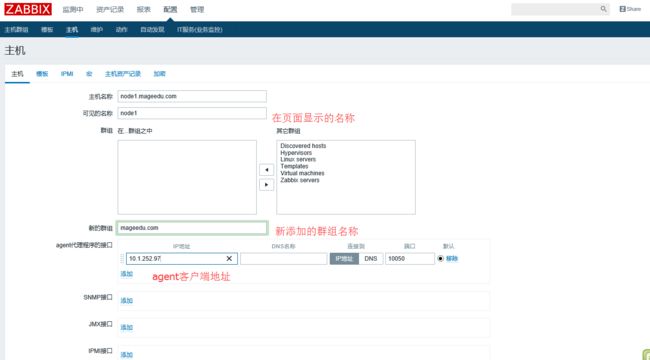Click the Share icon link
The width and height of the screenshot is (650, 360).
point(630,9)
